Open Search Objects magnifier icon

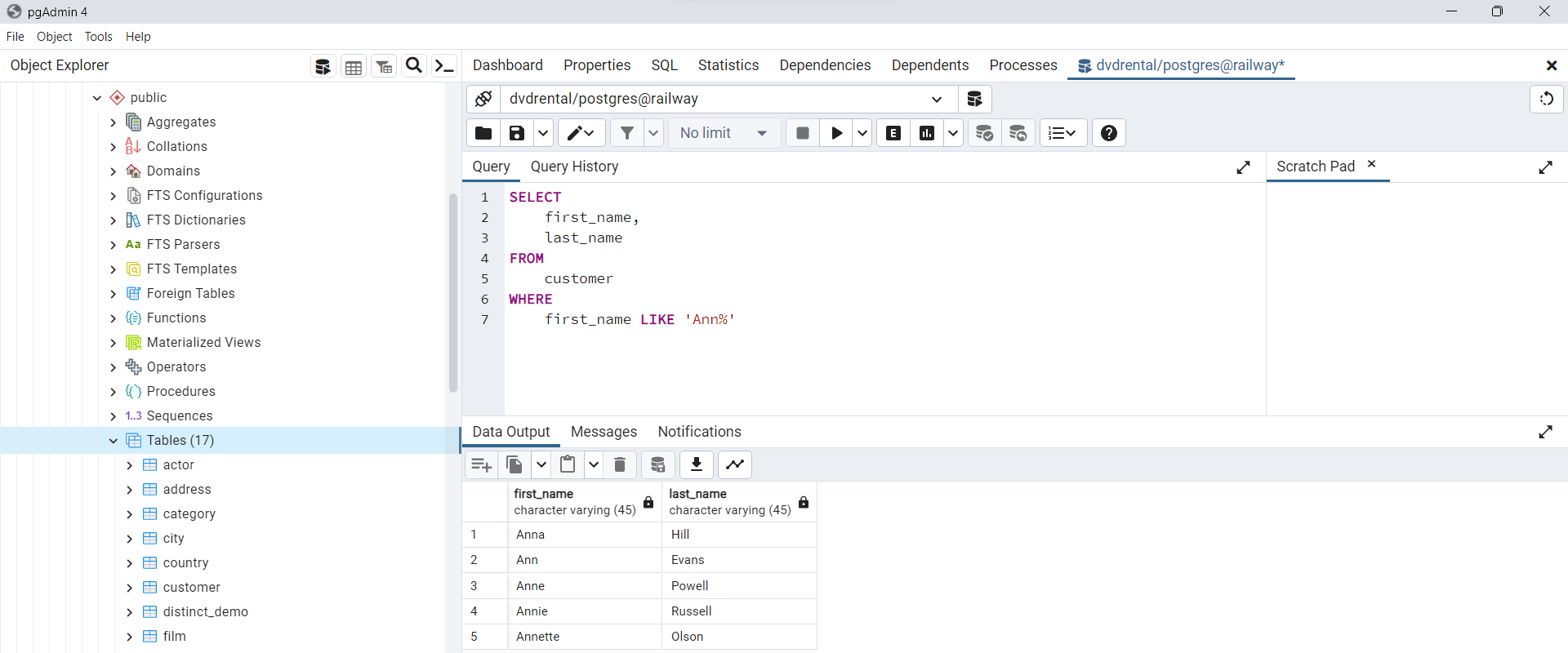pos(414,66)
